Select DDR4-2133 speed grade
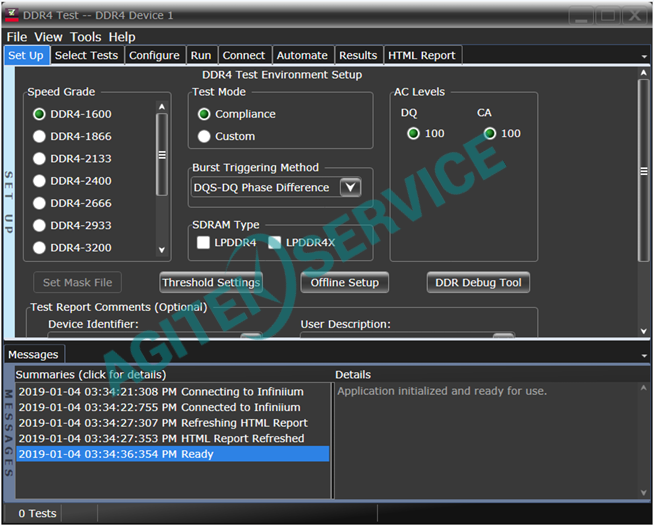 click(x=39, y=158)
